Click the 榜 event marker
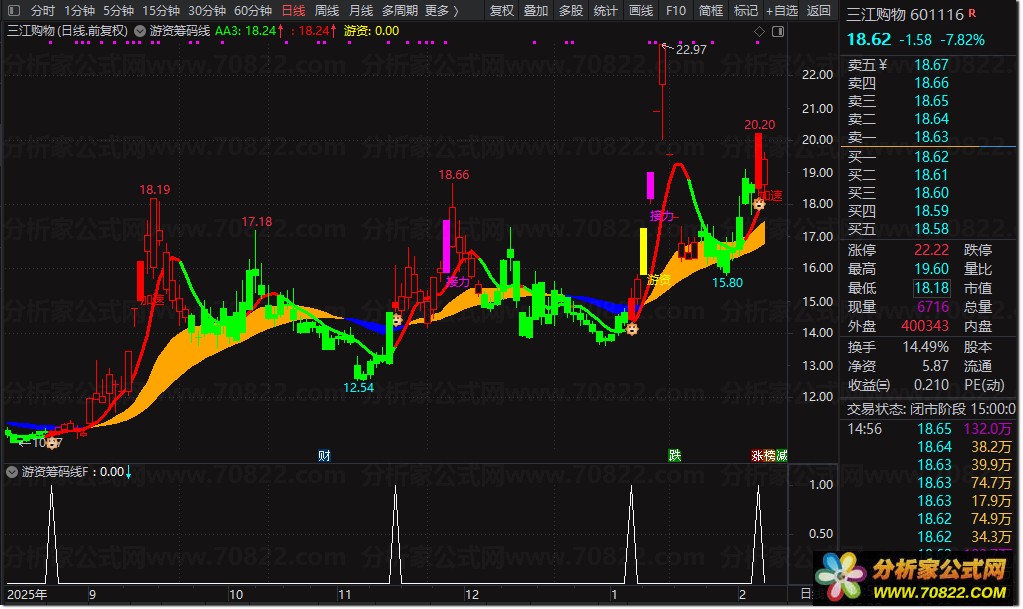 769,456
